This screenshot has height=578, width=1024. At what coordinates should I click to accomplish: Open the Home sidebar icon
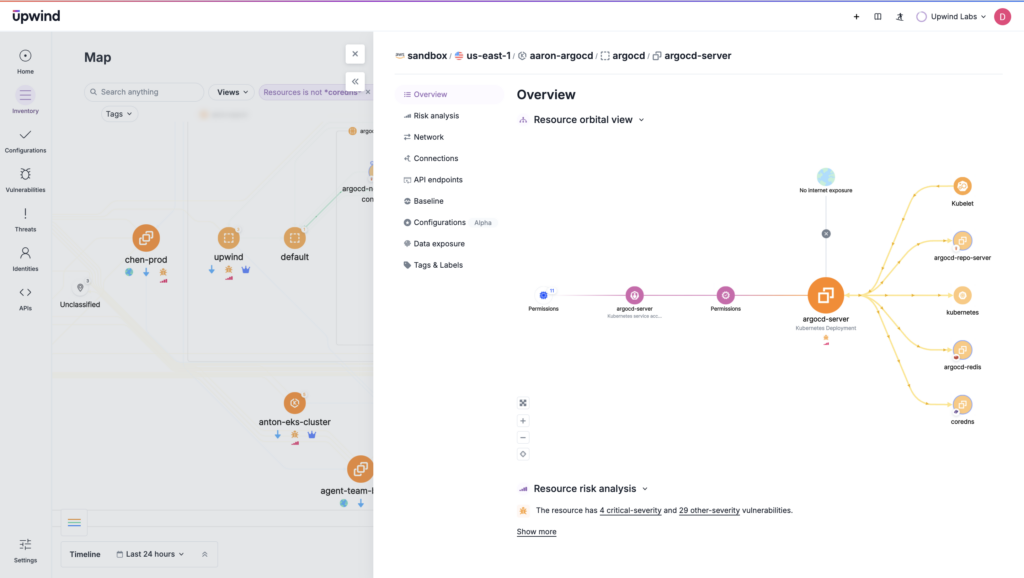click(x=25, y=61)
